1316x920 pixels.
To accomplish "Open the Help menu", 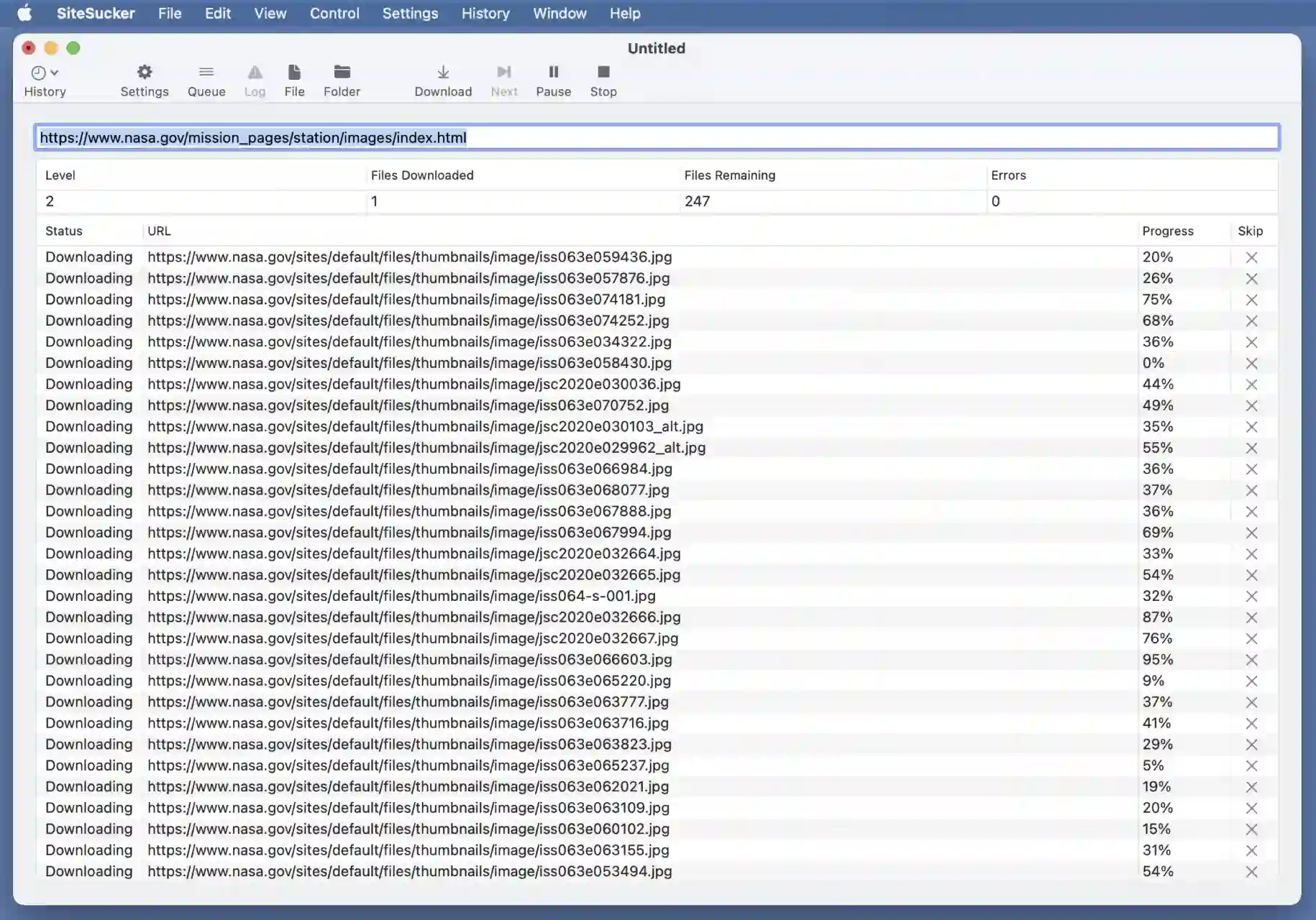I will 625,13.
